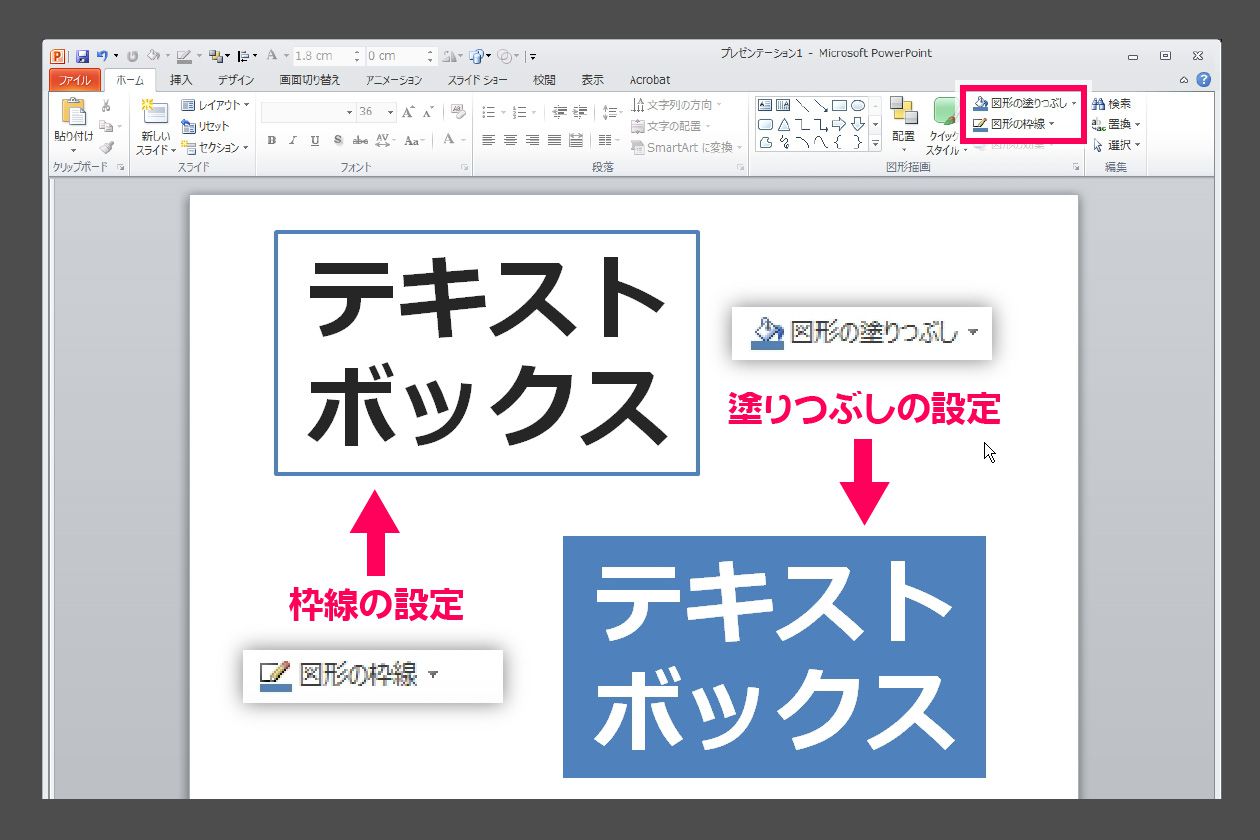Image resolution: width=1260 pixels, height=840 pixels.
Task: Click the paste clipboard icon
Action: pos(74,112)
